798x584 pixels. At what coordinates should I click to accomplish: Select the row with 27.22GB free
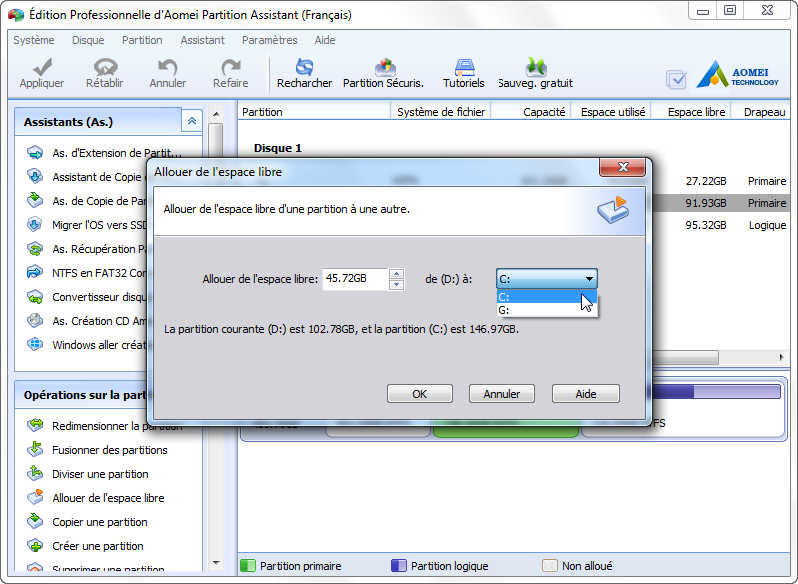pos(720,181)
